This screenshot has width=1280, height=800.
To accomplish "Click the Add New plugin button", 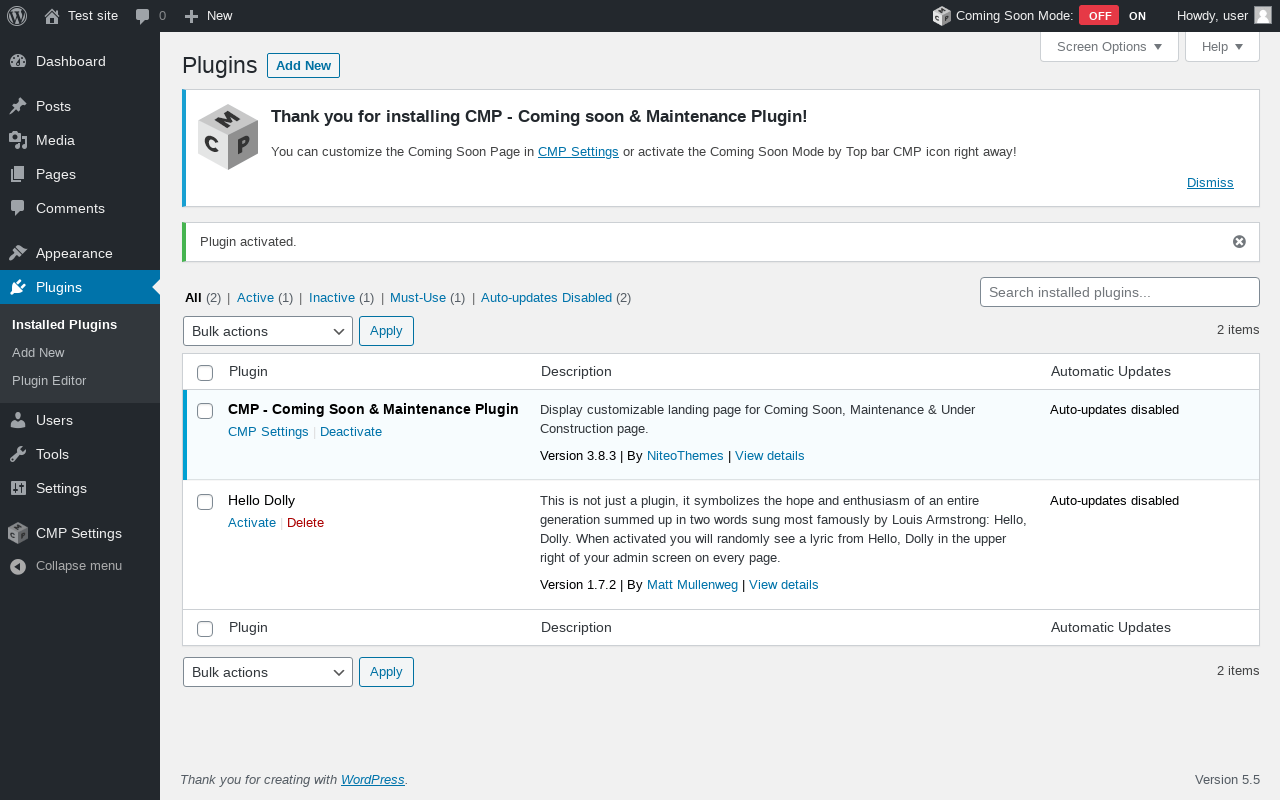I will (x=303, y=66).
